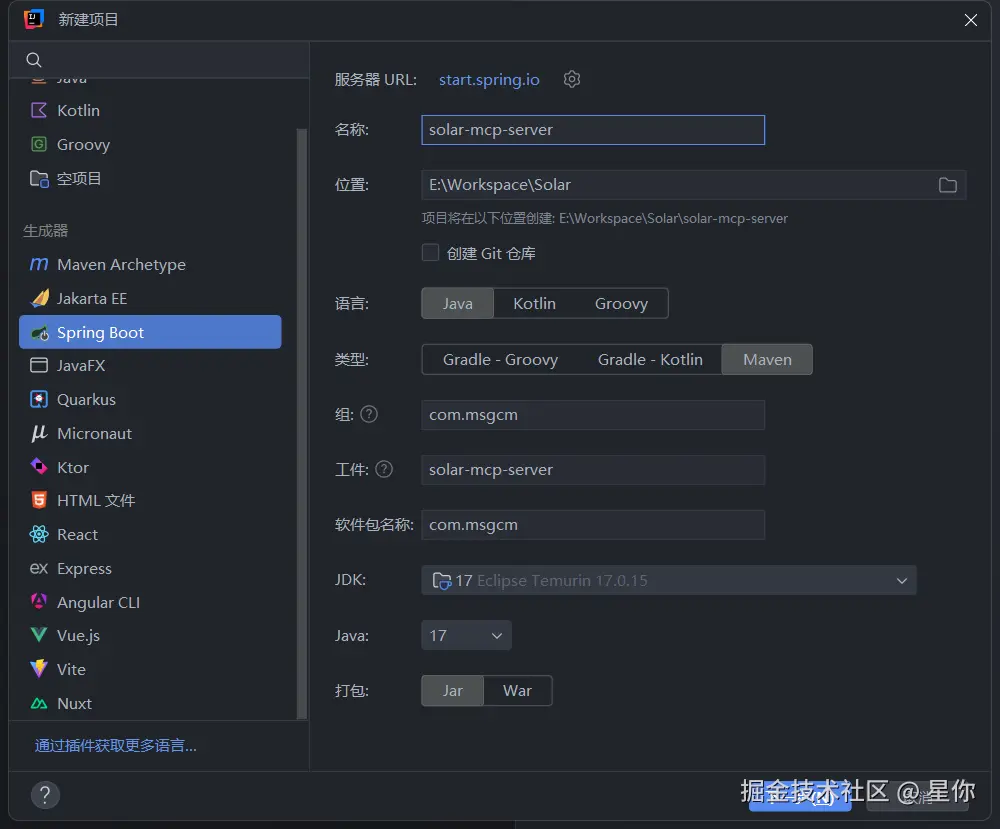
Task: Click the left panel scrollbar
Action: coord(302,424)
